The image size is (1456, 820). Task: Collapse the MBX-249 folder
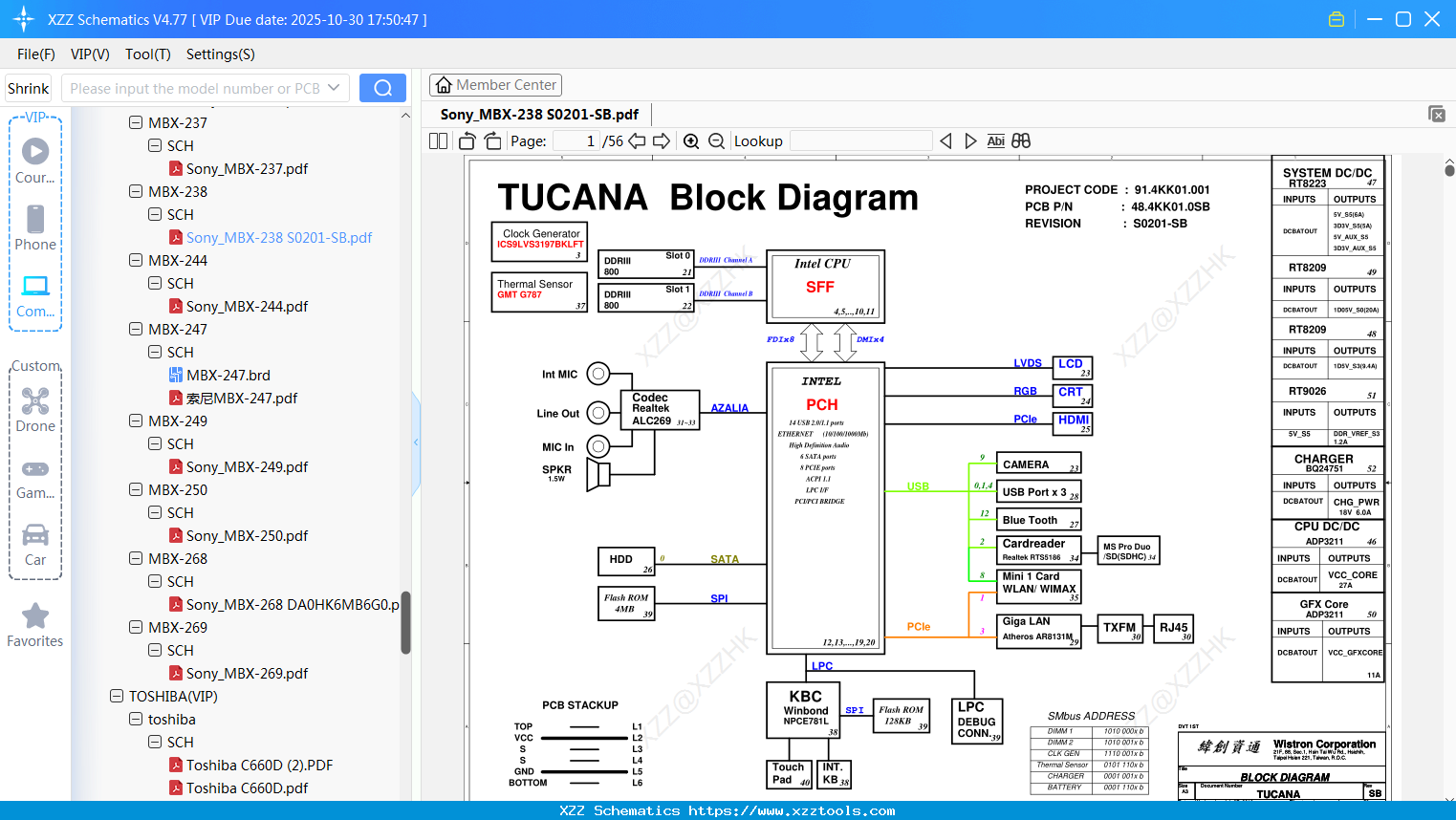point(136,421)
